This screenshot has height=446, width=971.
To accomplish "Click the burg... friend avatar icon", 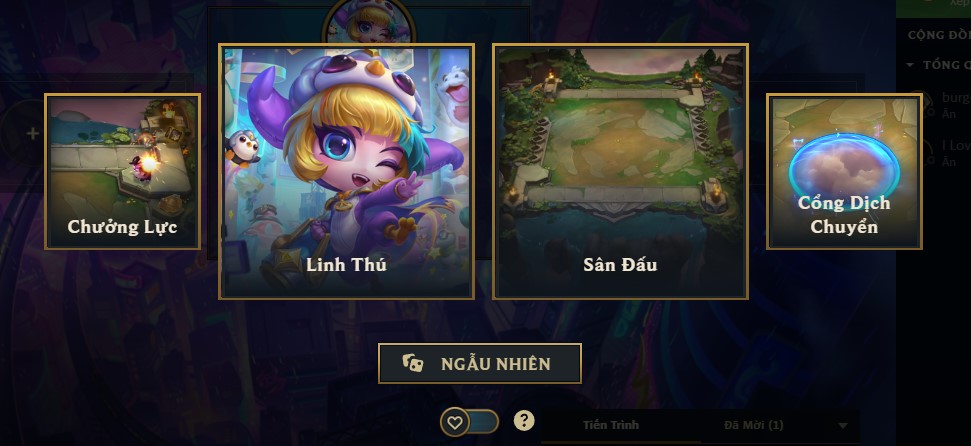I will (x=924, y=103).
